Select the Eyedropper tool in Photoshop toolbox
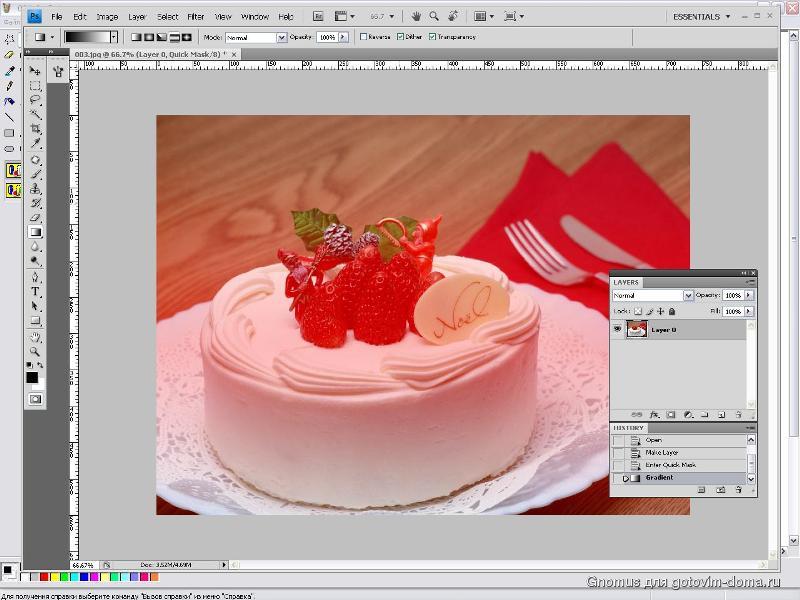800x600 pixels. tap(35, 144)
